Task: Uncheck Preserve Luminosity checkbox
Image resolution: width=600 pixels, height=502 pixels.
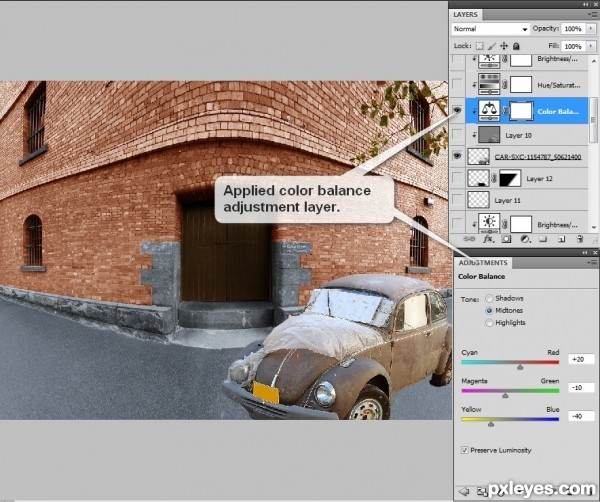Action: coord(465,450)
